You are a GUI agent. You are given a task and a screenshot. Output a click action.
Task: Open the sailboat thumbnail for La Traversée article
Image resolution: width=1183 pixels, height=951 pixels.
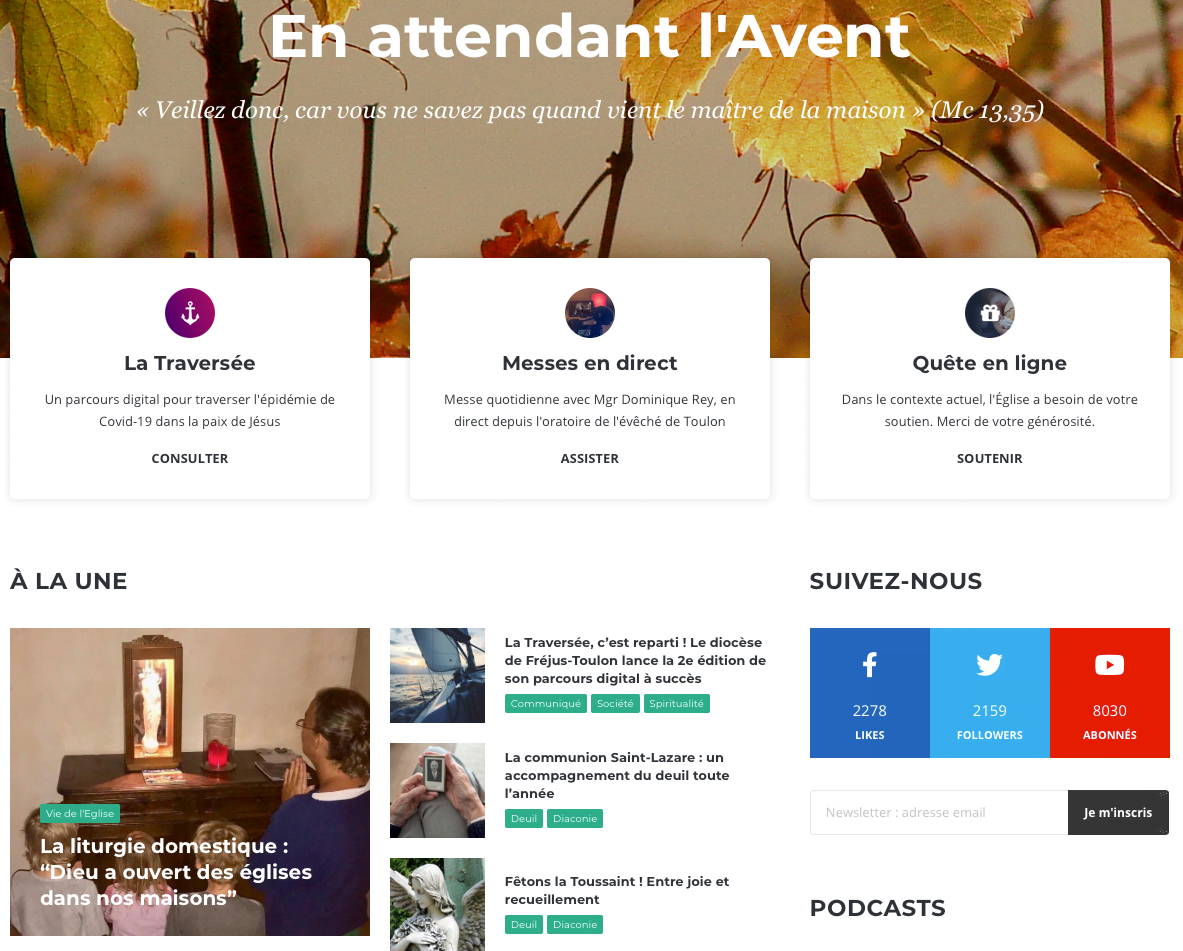pos(437,676)
